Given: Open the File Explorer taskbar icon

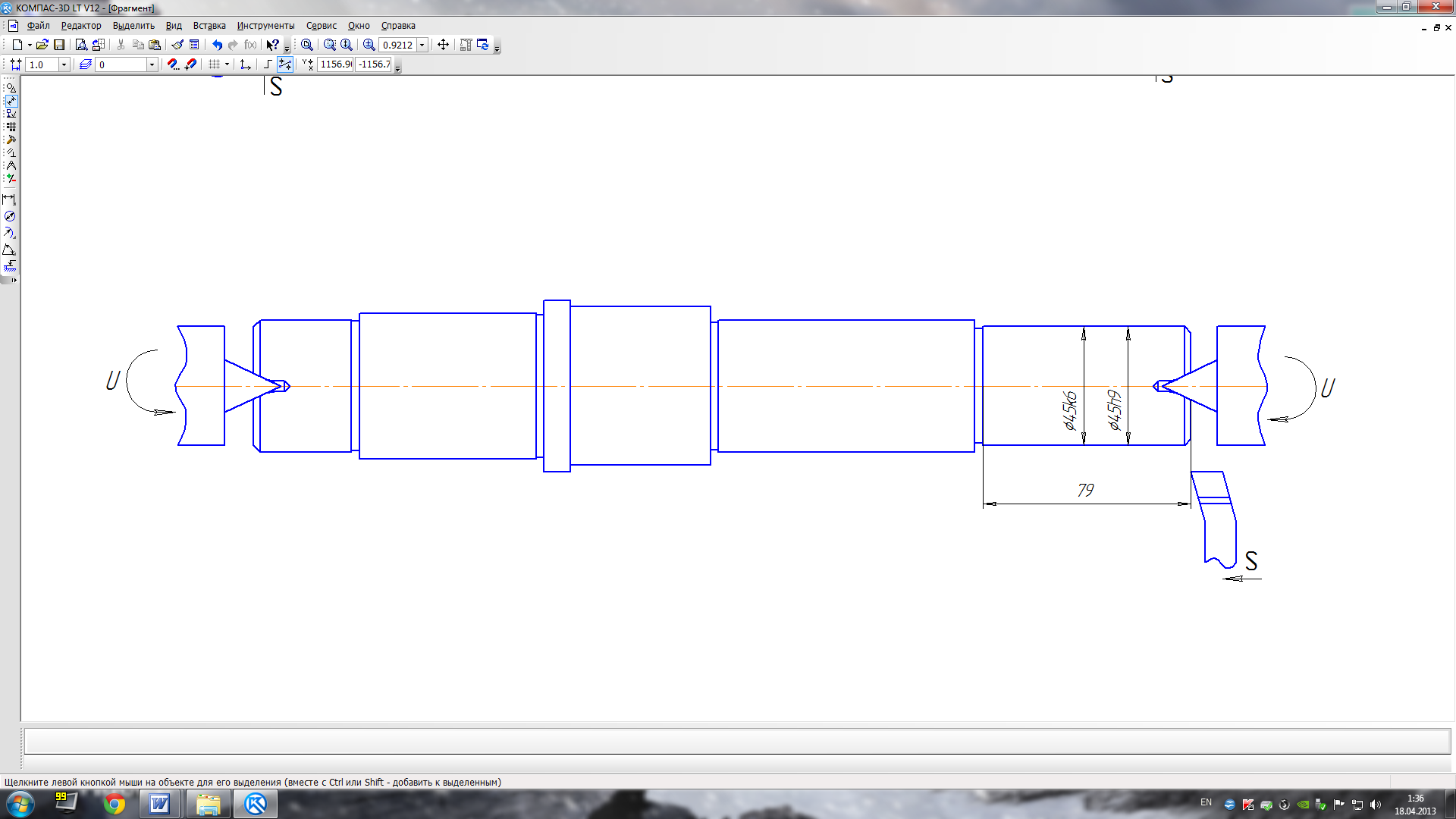Looking at the screenshot, I should pos(208,804).
